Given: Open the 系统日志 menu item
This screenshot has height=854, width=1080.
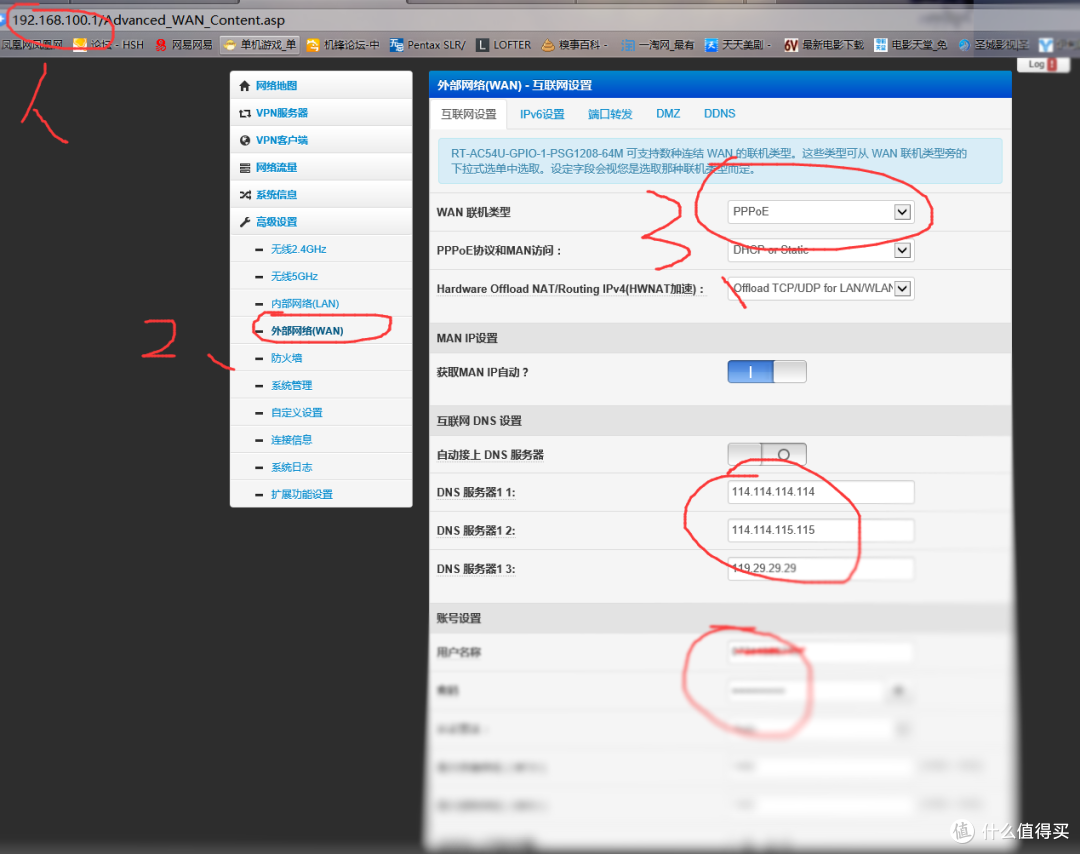Looking at the screenshot, I should pos(291,467).
